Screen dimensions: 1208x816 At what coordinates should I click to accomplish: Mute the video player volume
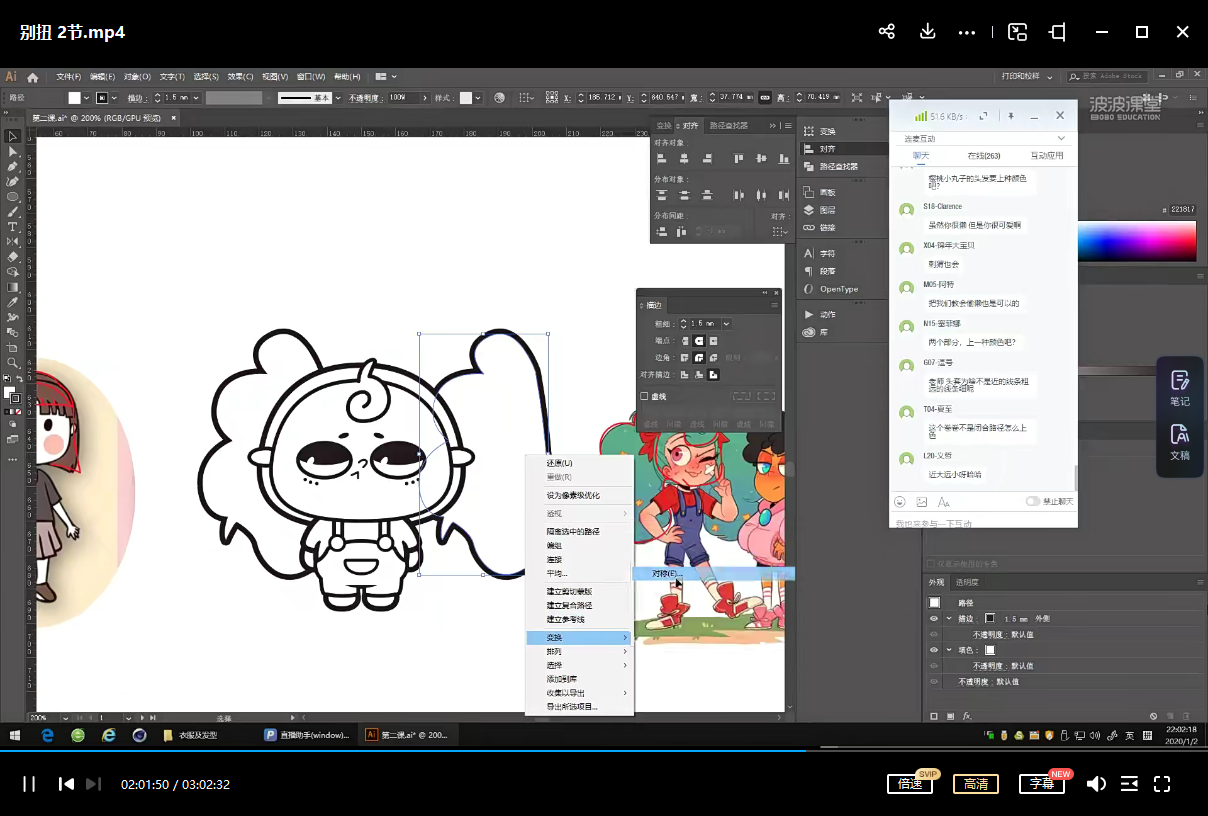1096,784
